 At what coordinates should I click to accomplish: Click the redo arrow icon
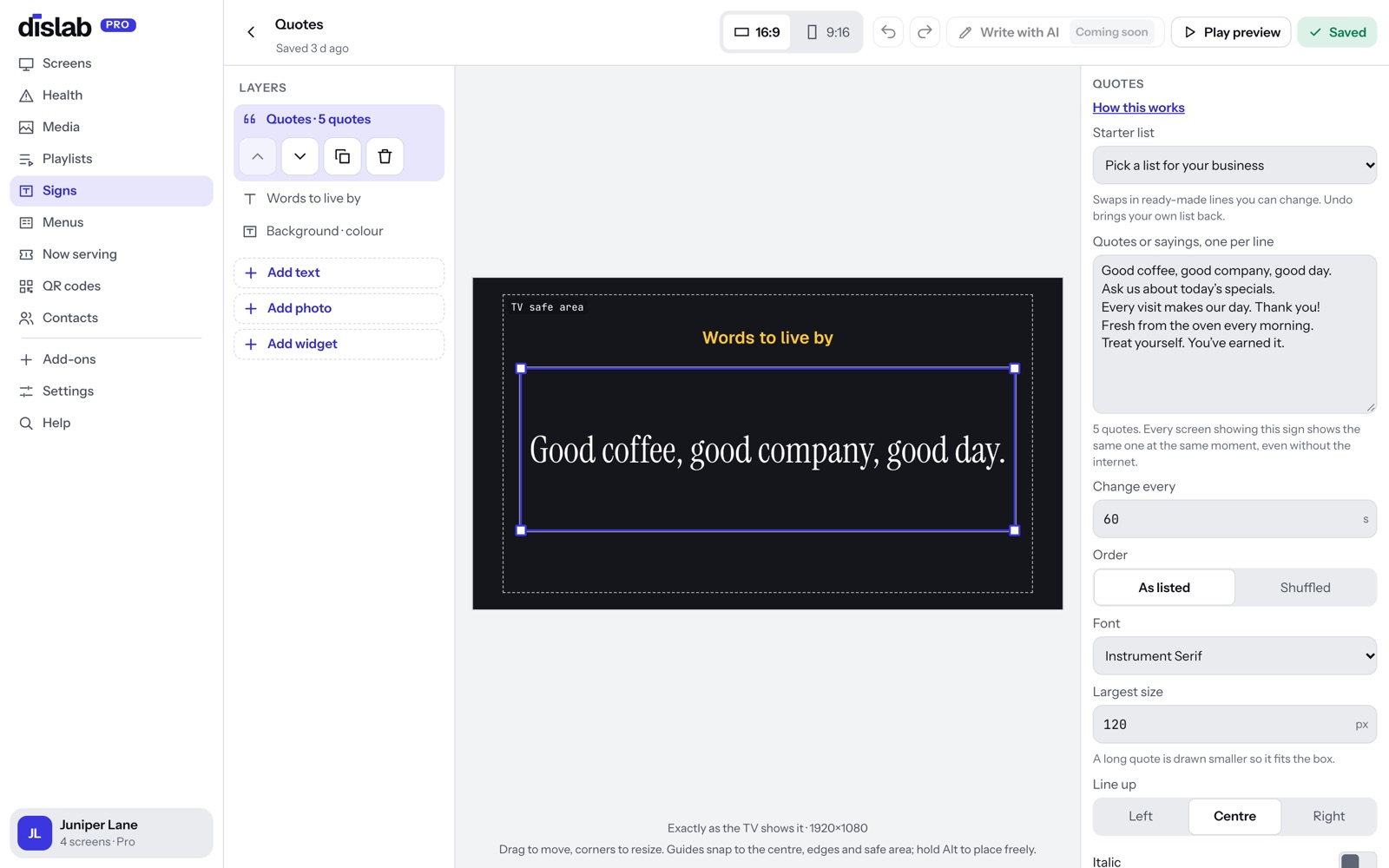(925, 32)
